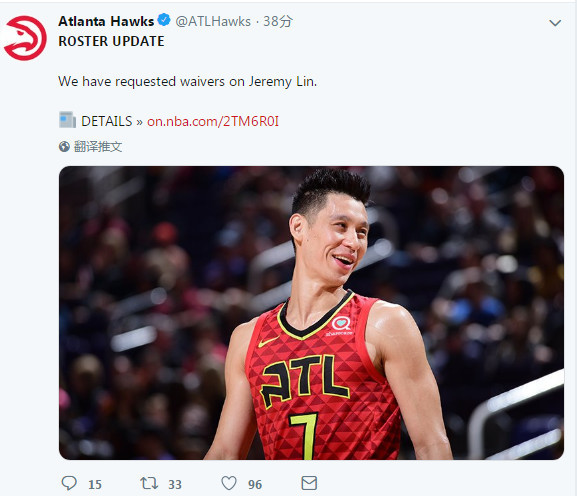Click the newspaper emoji before DETAILS
This screenshot has width=577, height=496.
pyautogui.click(x=67, y=120)
